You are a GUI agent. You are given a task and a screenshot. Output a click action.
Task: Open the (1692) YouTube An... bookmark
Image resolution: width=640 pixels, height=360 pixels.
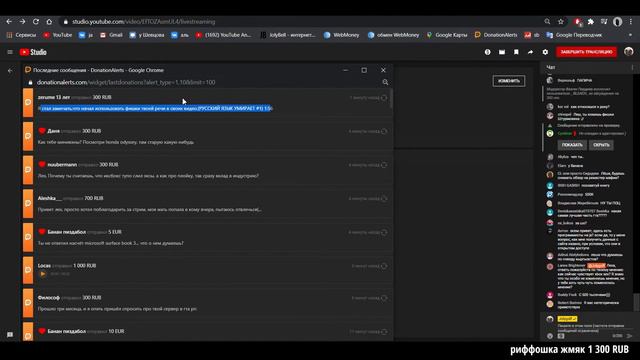224,35
